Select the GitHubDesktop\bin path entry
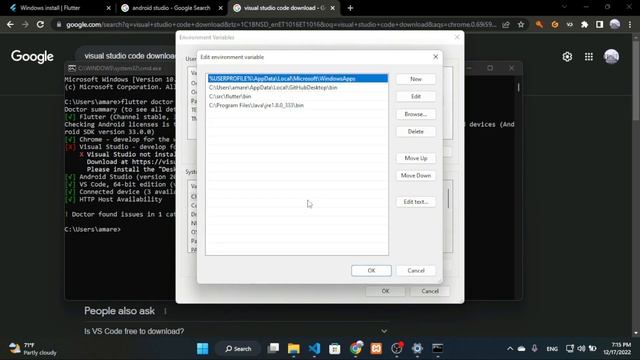Viewport: 640px width, 360px height. tap(298, 87)
